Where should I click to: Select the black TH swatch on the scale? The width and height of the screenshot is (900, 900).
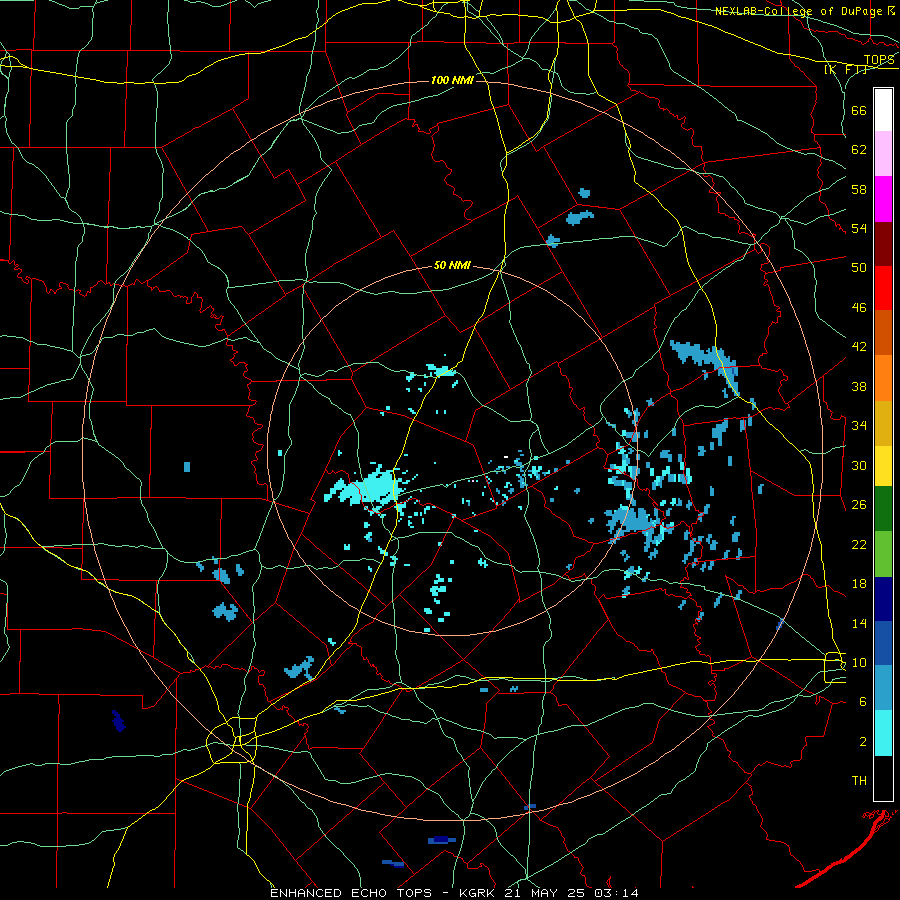click(883, 778)
